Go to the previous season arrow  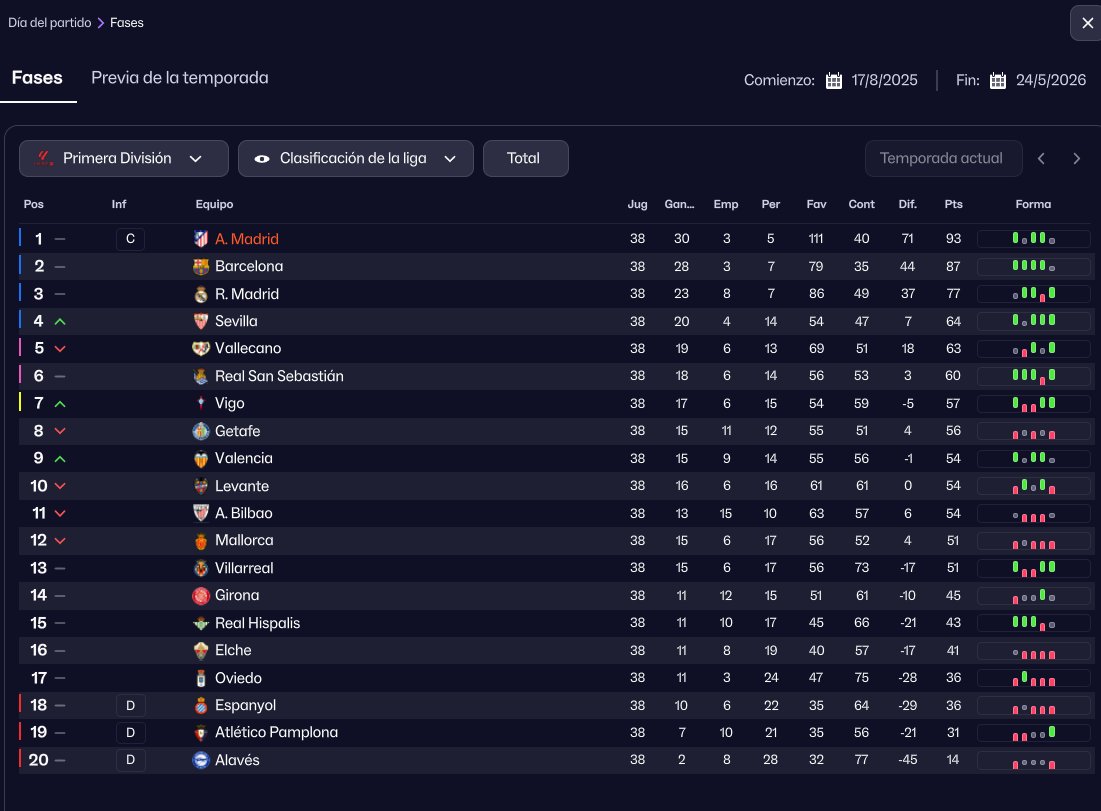click(x=1041, y=158)
